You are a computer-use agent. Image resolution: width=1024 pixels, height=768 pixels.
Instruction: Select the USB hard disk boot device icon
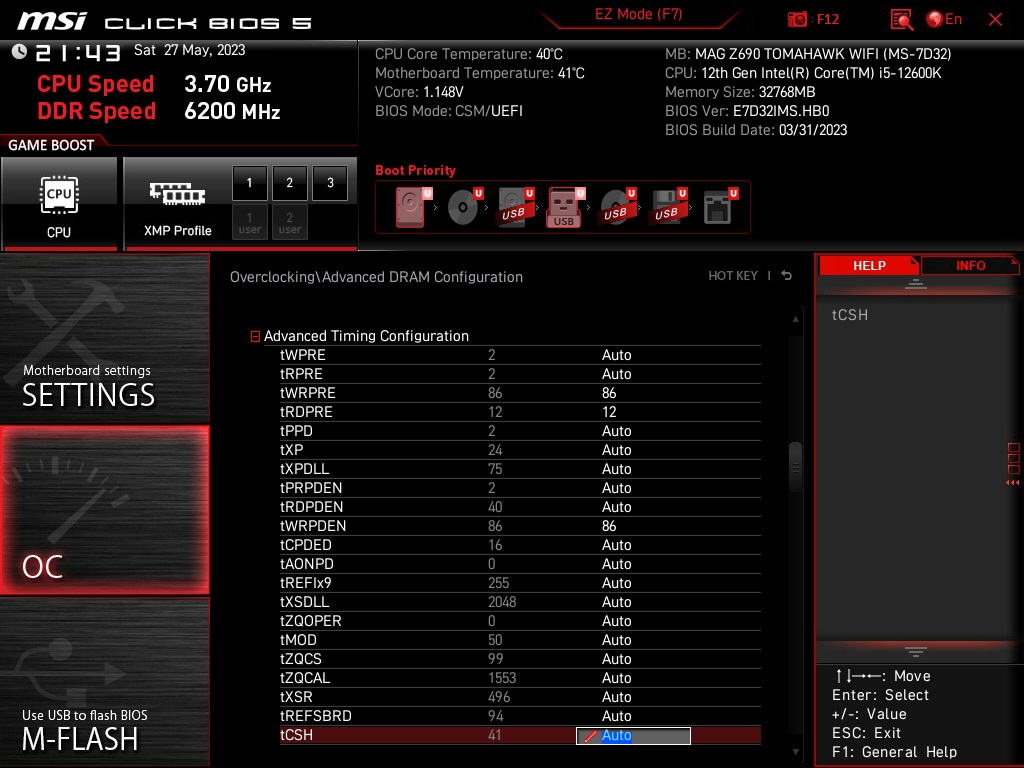(x=516, y=206)
